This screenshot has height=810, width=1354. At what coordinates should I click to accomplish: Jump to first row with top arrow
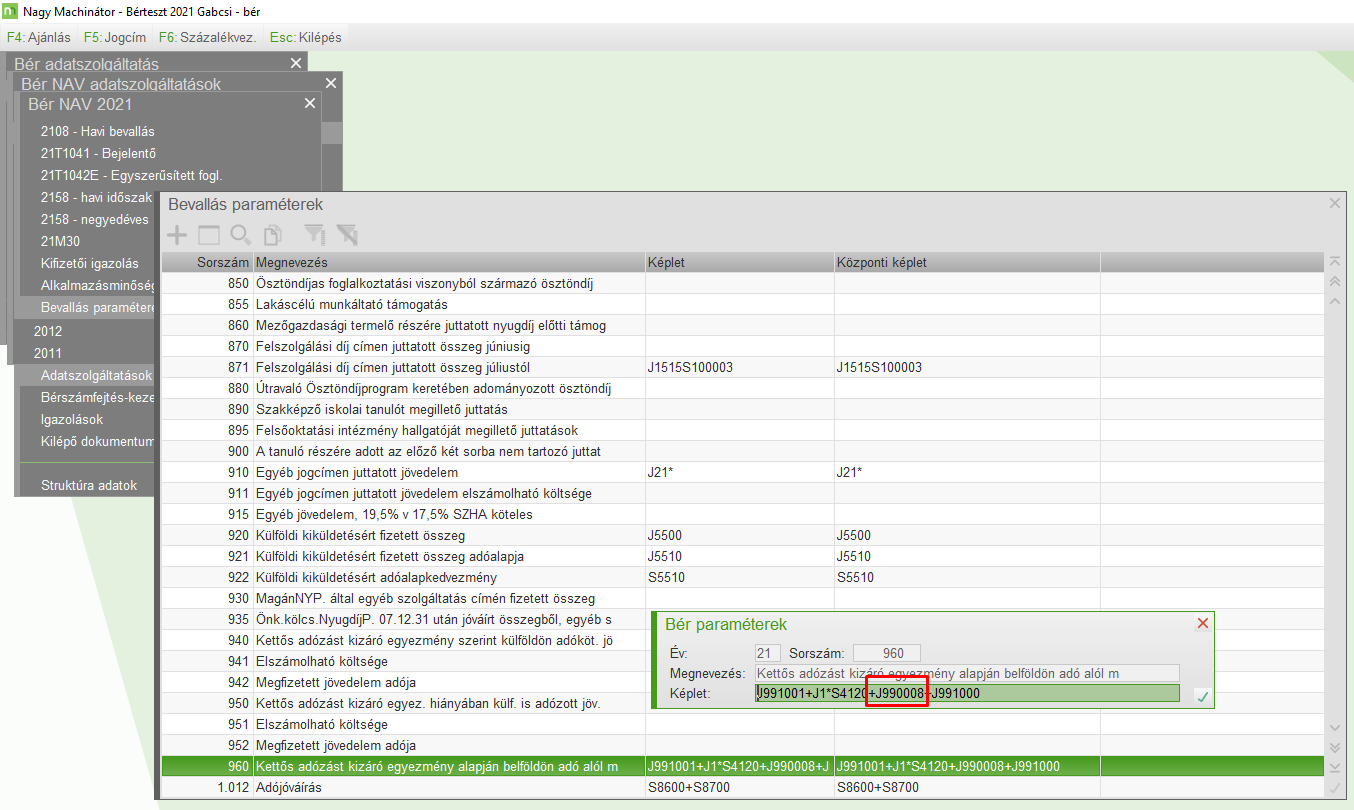(1333, 261)
